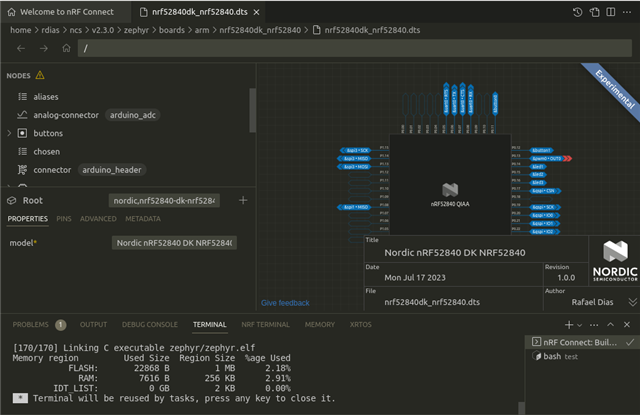Screen dimensions: 640x415
Task: Open the timeline history icon in the editor title bar
Action: pos(577,12)
